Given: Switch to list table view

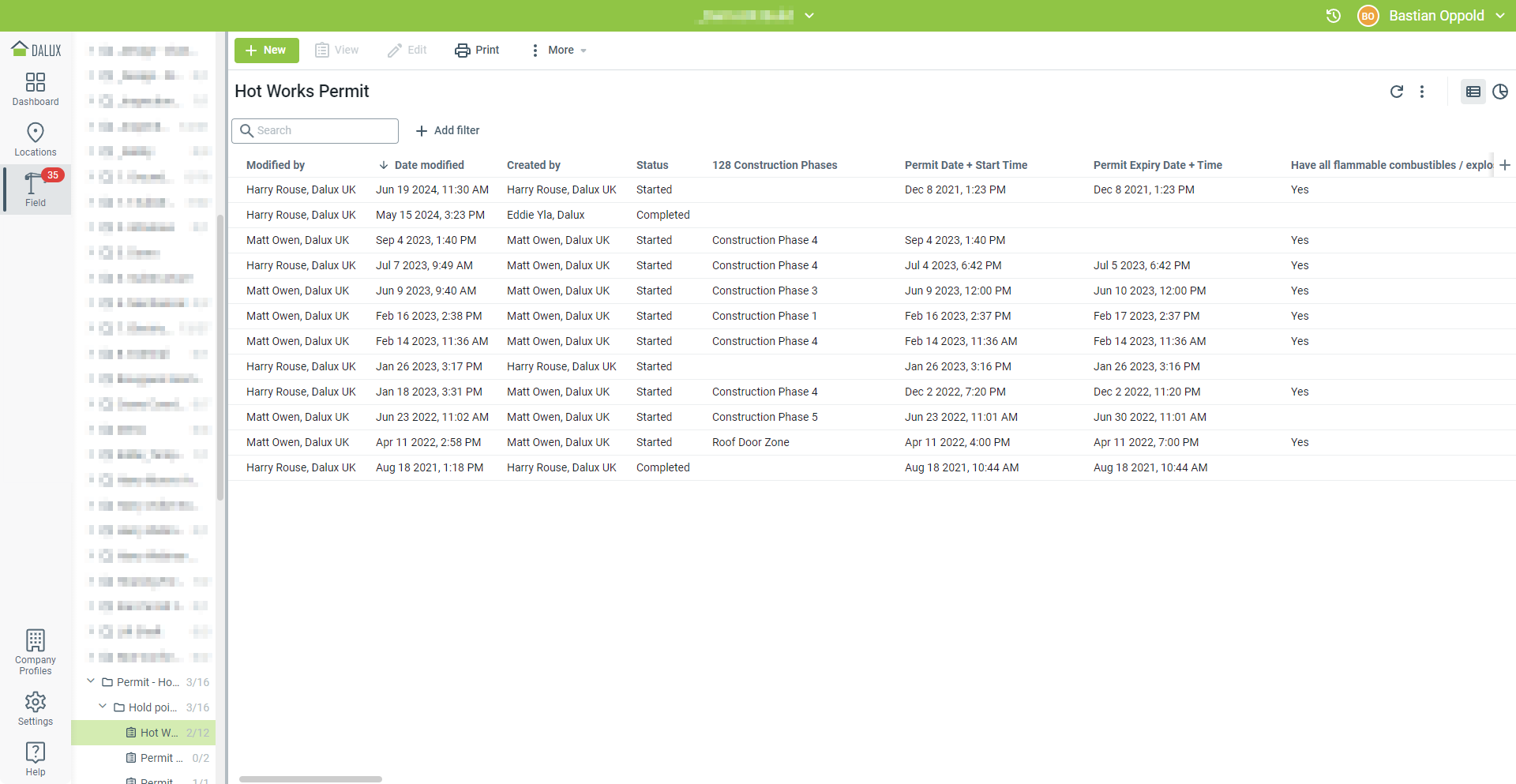Looking at the screenshot, I should click(x=1473, y=92).
